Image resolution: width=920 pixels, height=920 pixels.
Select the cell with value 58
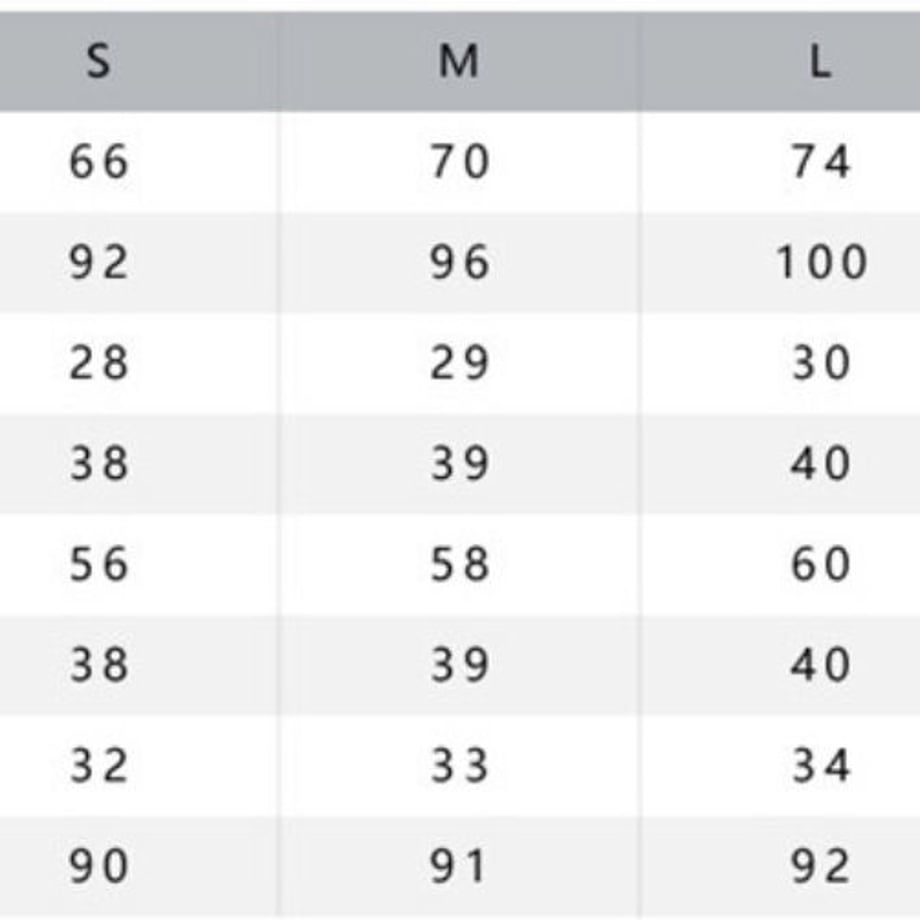459,564
